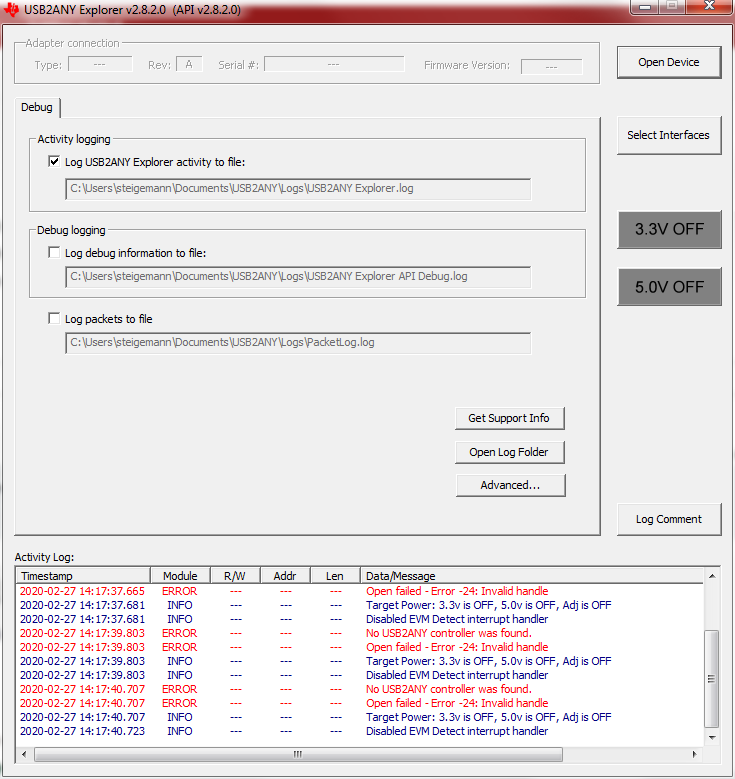Viewport: 735px width, 779px height.
Task: Click the Texas Instruments app icon in title bar
Action: (11, 9)
